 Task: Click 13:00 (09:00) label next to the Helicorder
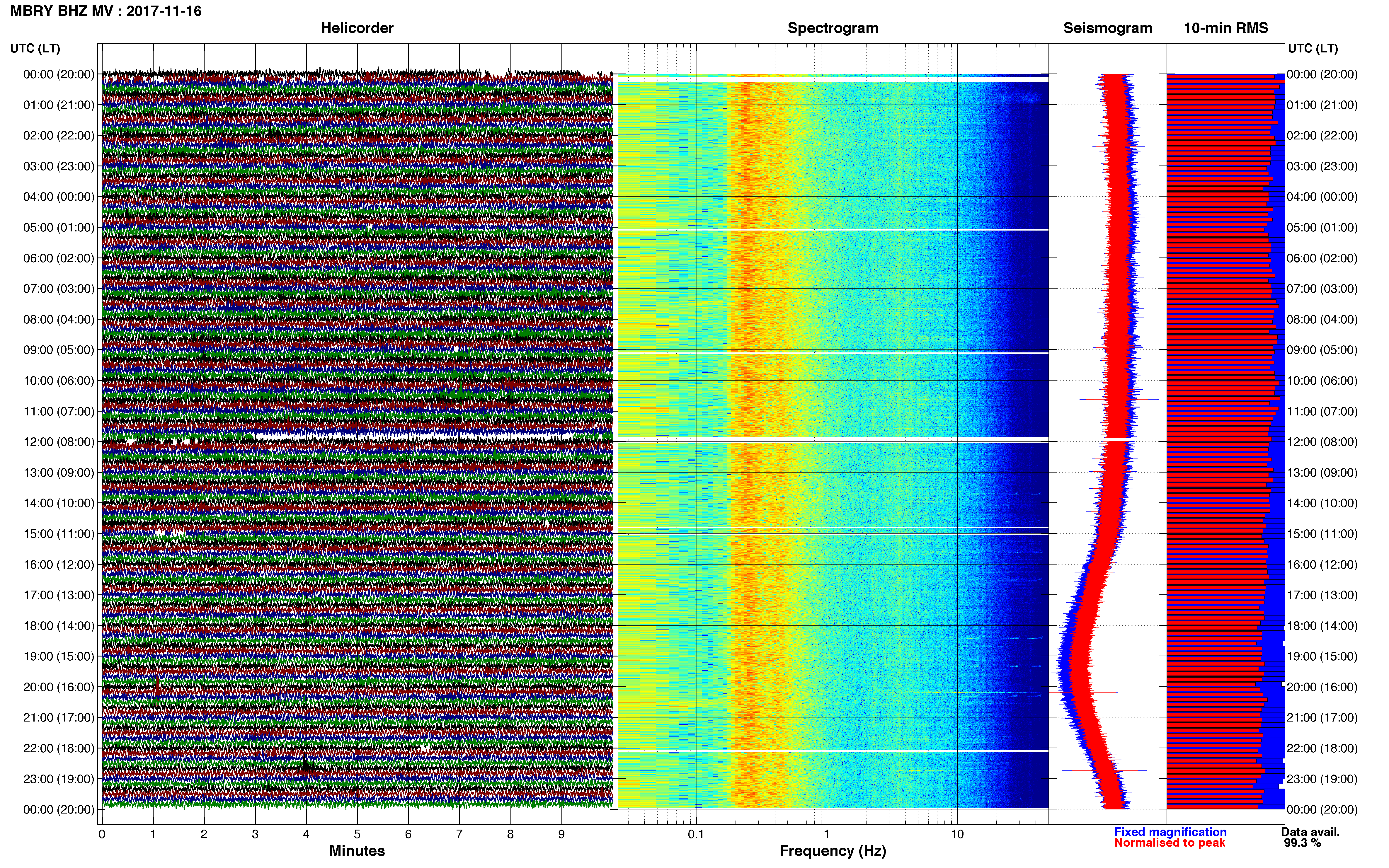[59, 473]
